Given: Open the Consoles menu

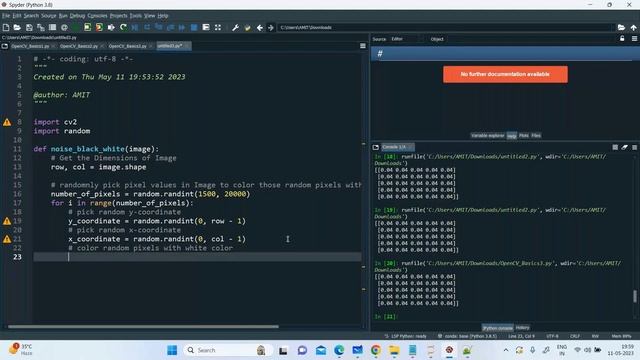Looking at the screenshot, I should tap(97, 16).
